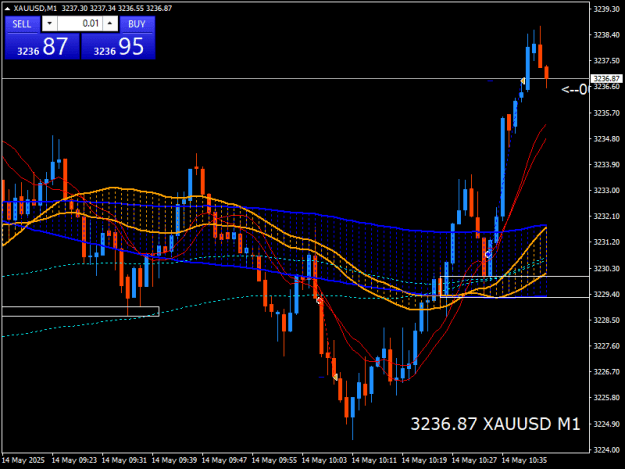Click the blue circle trade marker near 3230.70
625x469 pixels.
(x=488, y=254)
